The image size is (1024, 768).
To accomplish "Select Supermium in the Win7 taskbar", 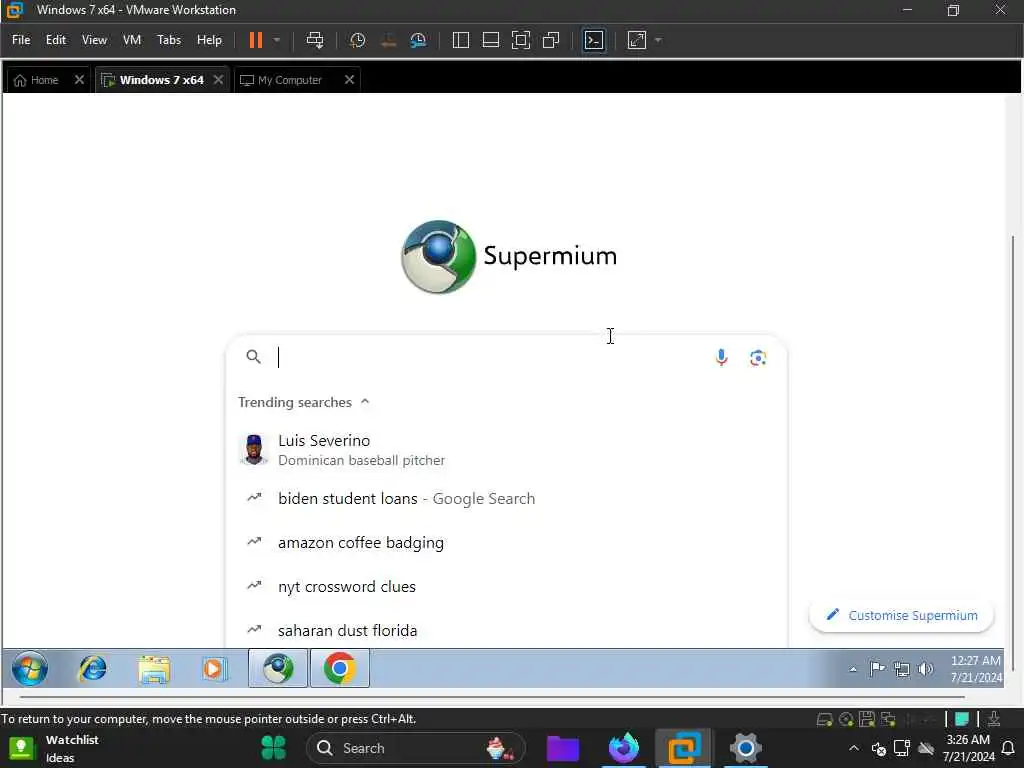I will [x=278, y=668].
